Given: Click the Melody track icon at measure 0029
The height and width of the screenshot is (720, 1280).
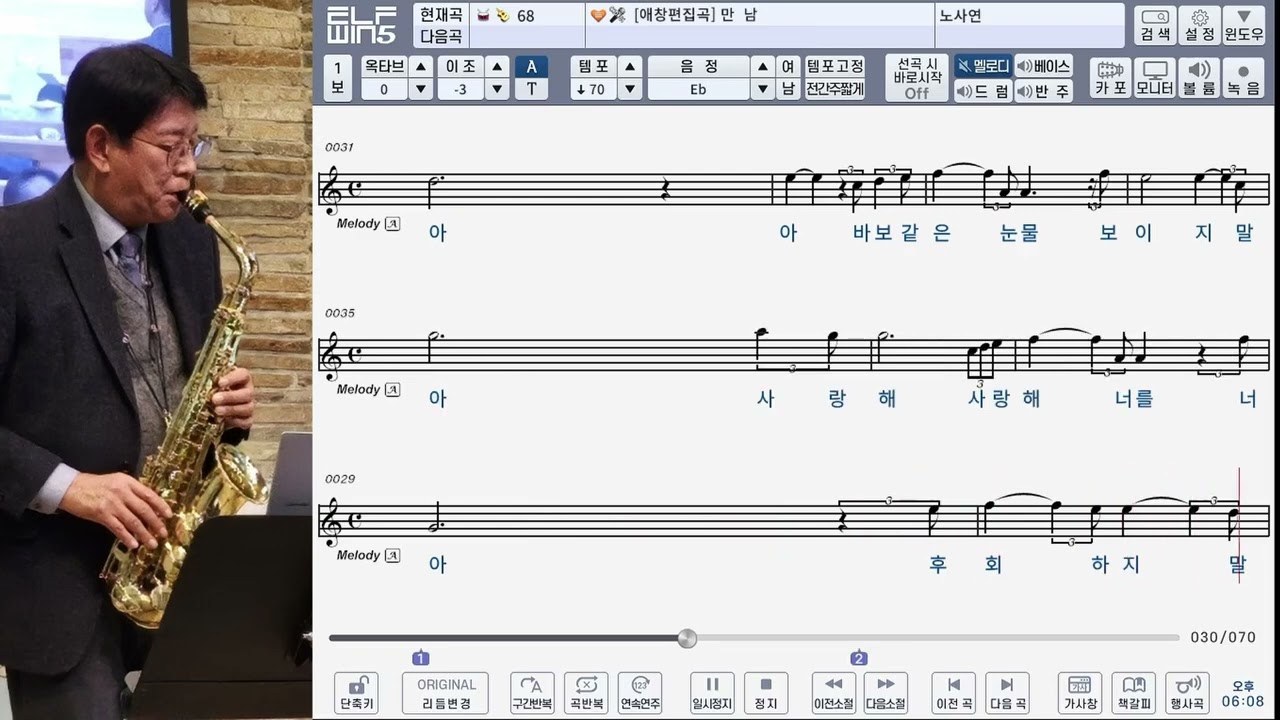Looking at the screenshot, I should click(392, 556).
